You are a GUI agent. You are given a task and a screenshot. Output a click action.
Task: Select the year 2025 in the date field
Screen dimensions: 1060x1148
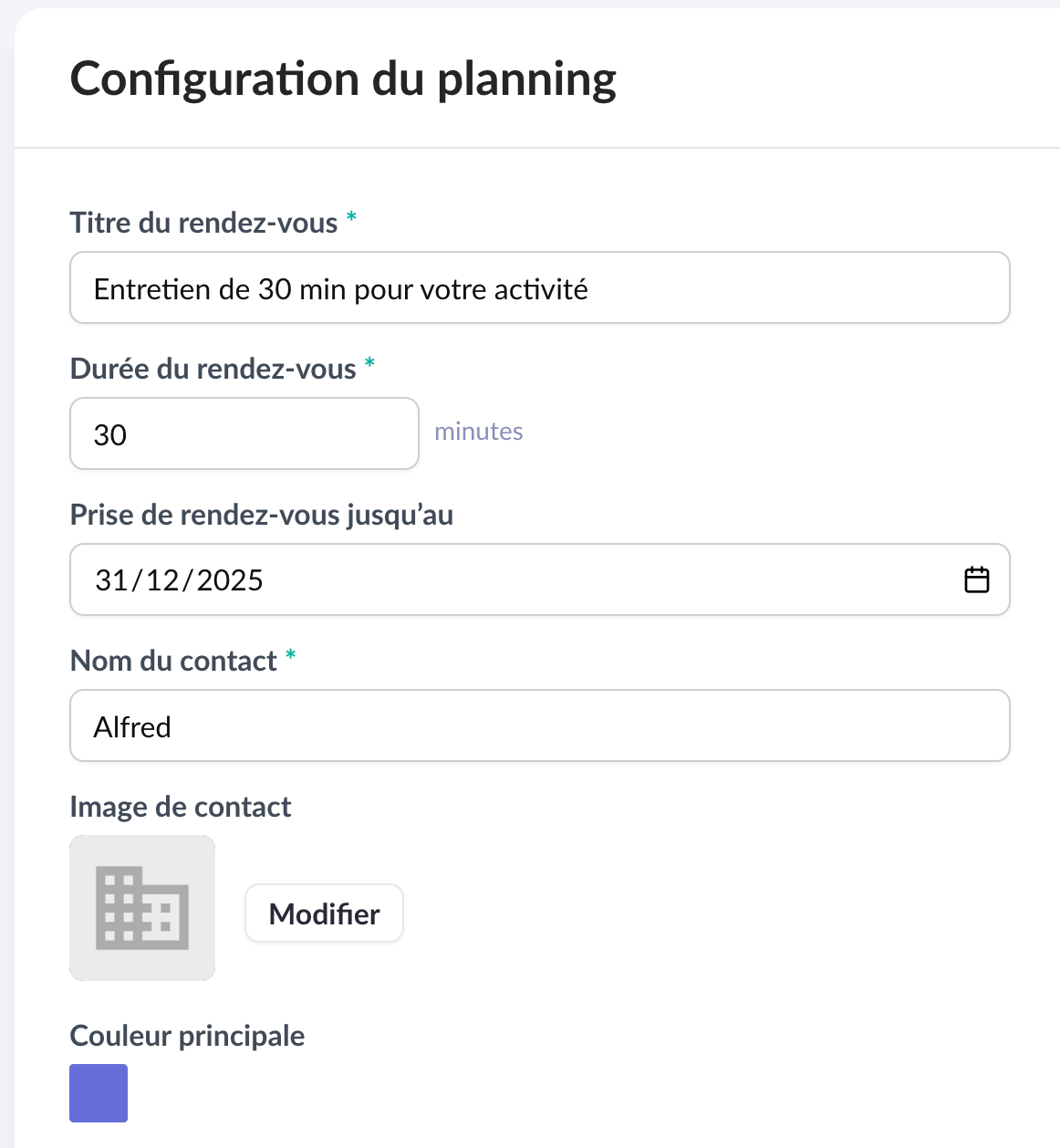click(x=230, y=580)
